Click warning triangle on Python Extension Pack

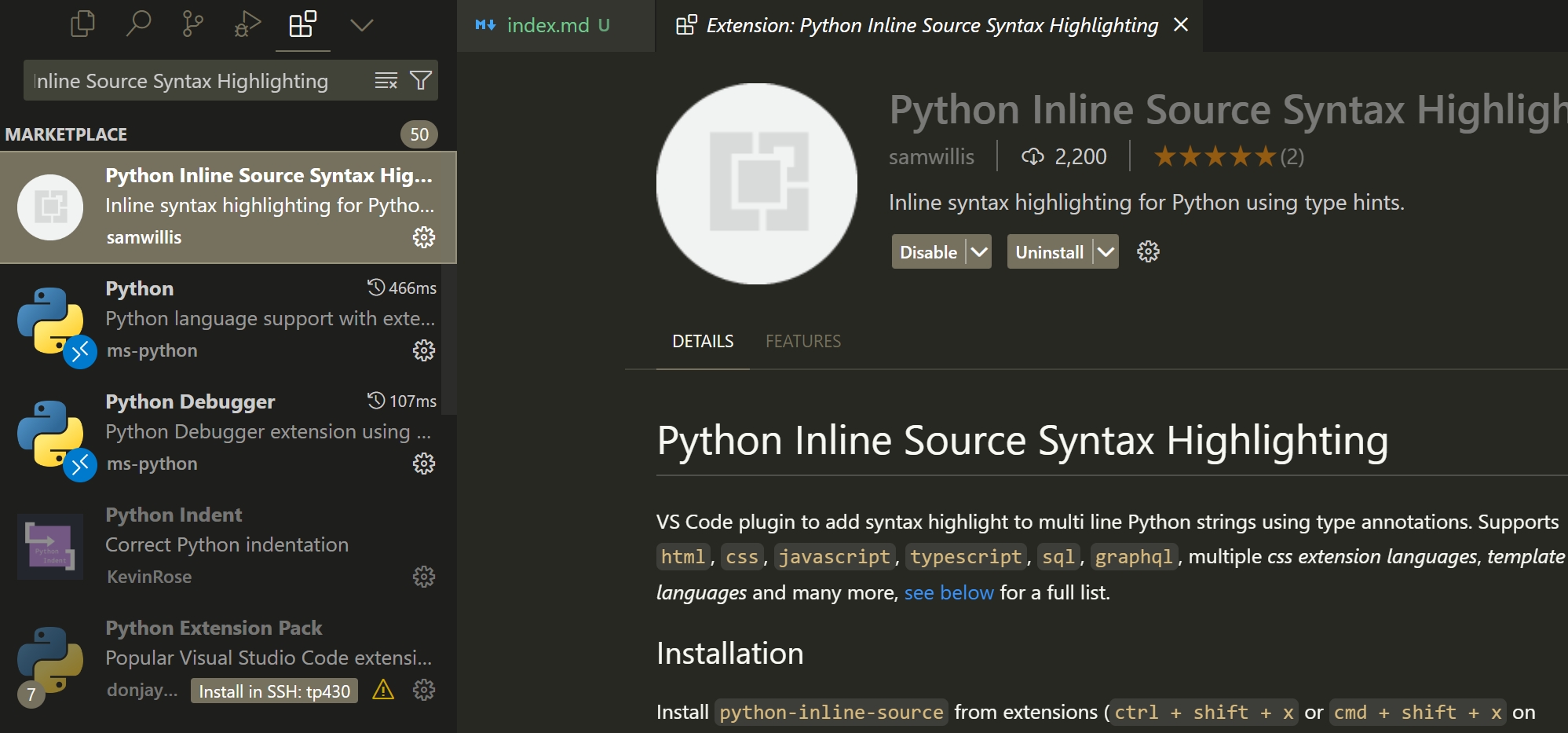point(383,690)
